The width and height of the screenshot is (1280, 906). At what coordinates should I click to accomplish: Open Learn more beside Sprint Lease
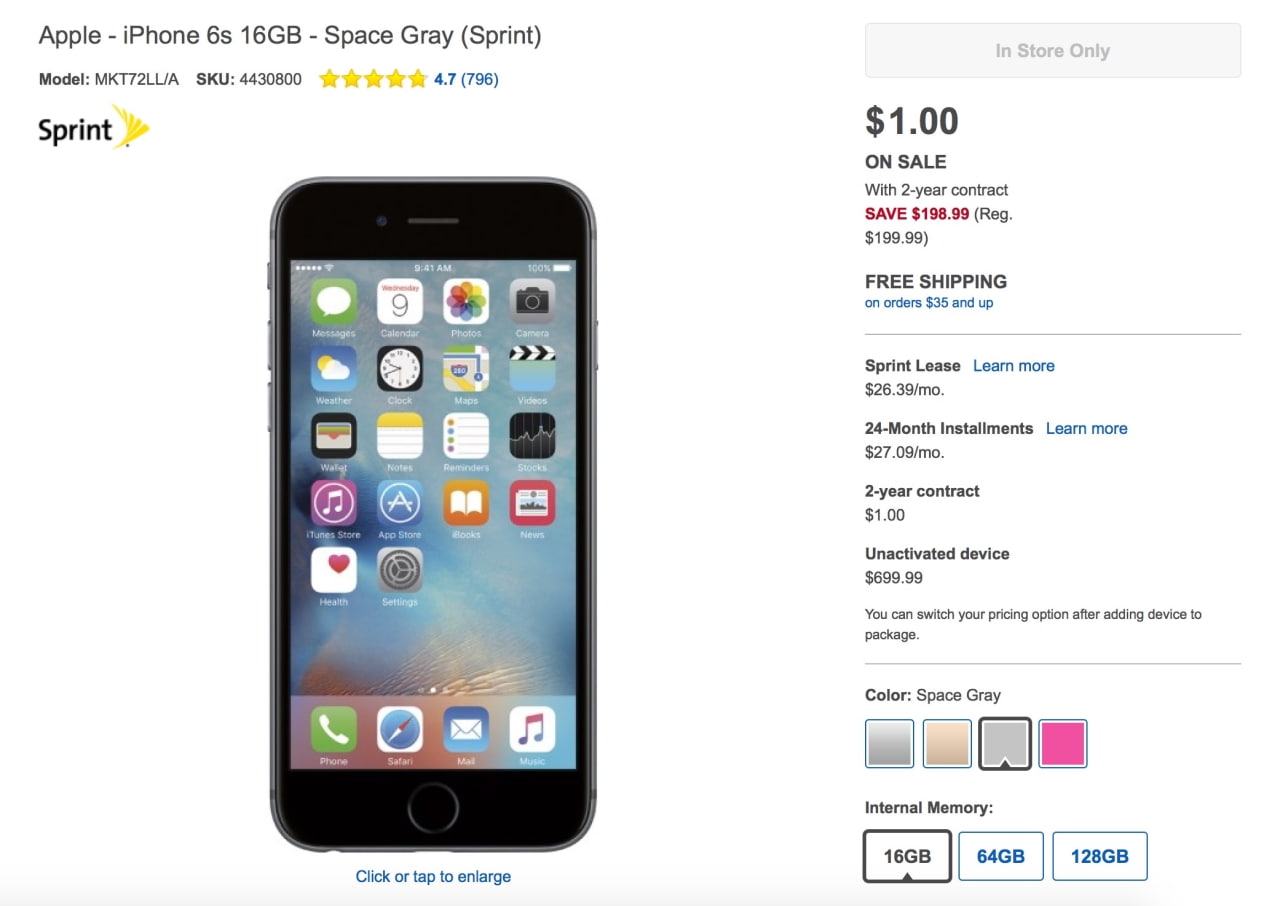pos(1014,366)
